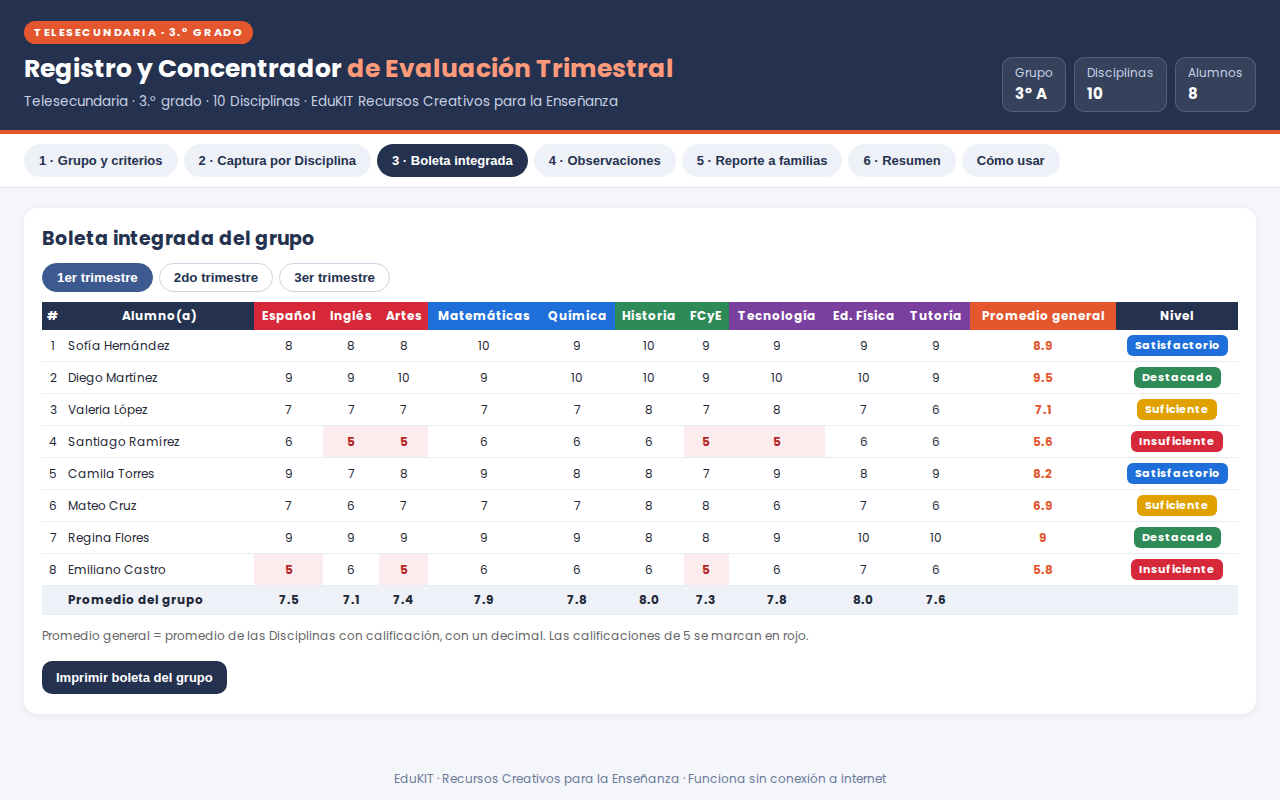Viewport: 1280px width, 800px height.
Task: Show the '6 · Resumen' tab
Action: 902,161
